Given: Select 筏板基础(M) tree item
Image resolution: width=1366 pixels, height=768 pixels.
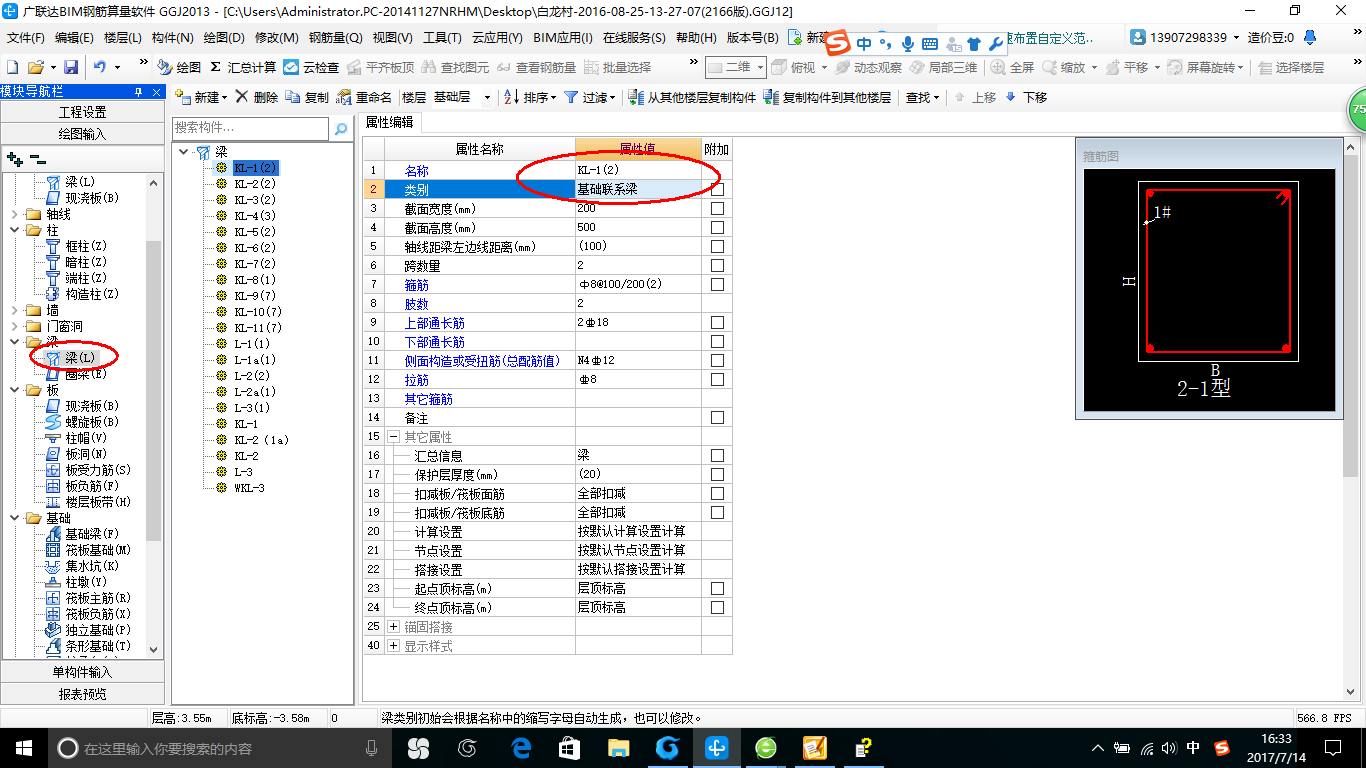Looking at the screenshot, I should [x=98, y=550].
